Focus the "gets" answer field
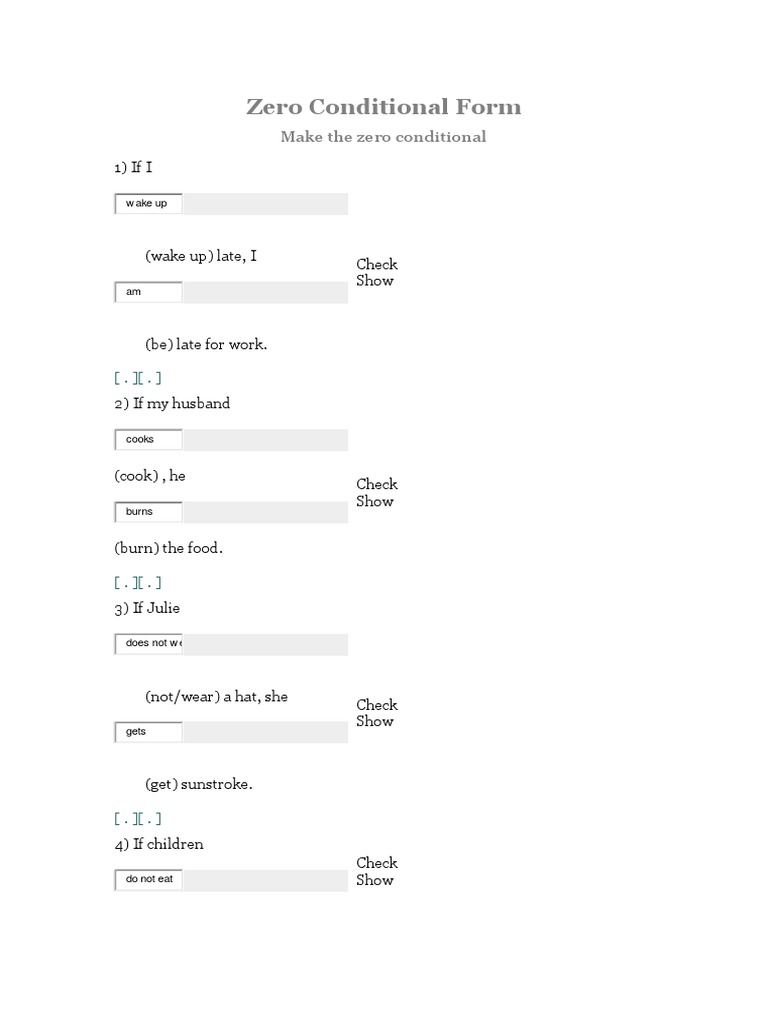This screenshot has height=1024, width=768. point(149,732)
